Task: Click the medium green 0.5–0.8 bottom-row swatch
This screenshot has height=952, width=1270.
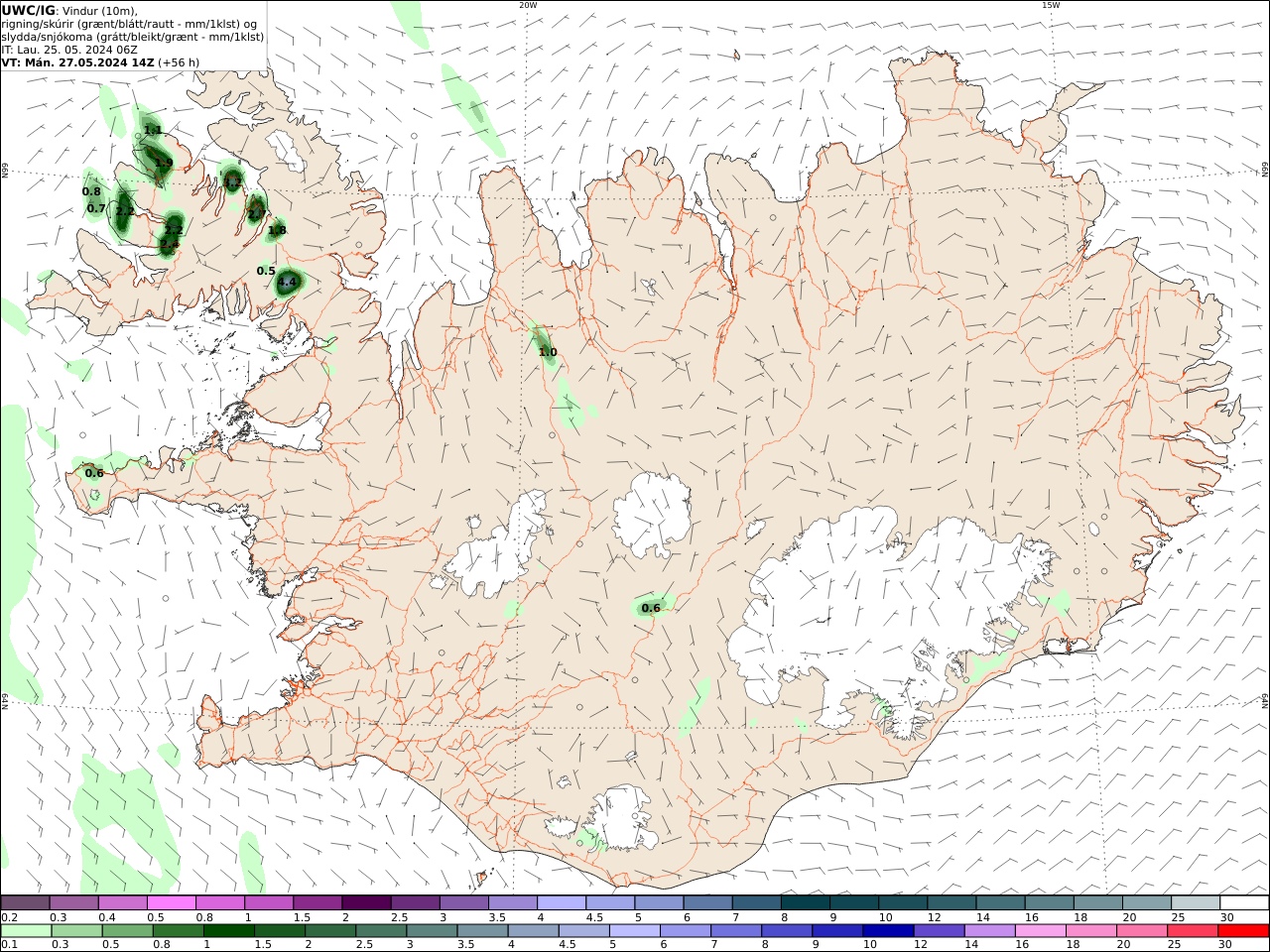Action: [128, 930]
